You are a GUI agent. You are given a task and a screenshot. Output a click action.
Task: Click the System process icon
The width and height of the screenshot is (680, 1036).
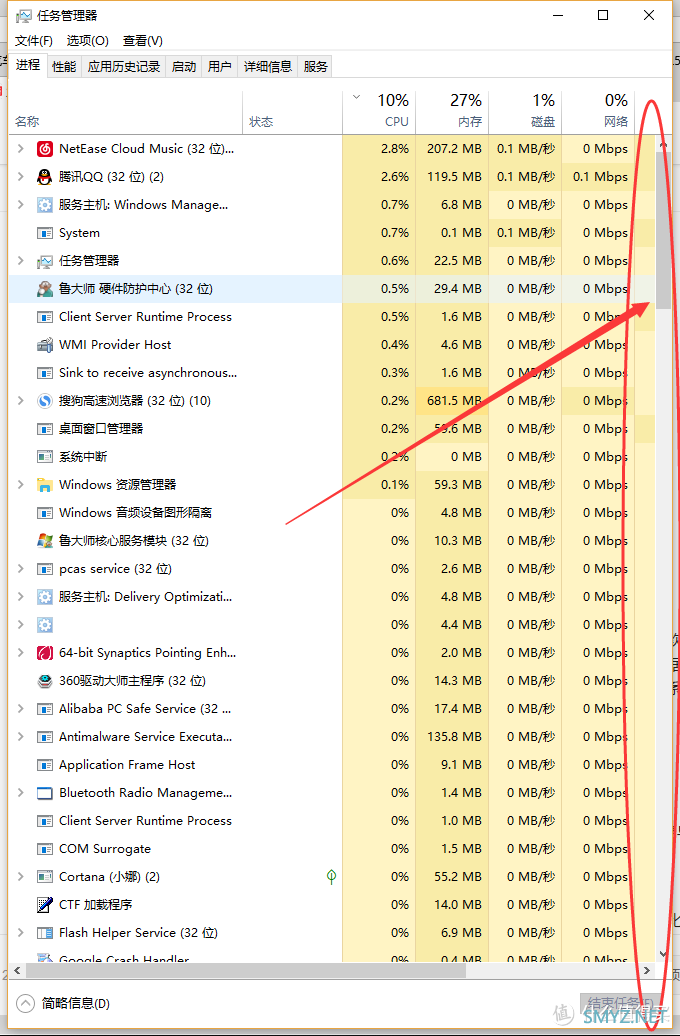click(x=44, y=233)
